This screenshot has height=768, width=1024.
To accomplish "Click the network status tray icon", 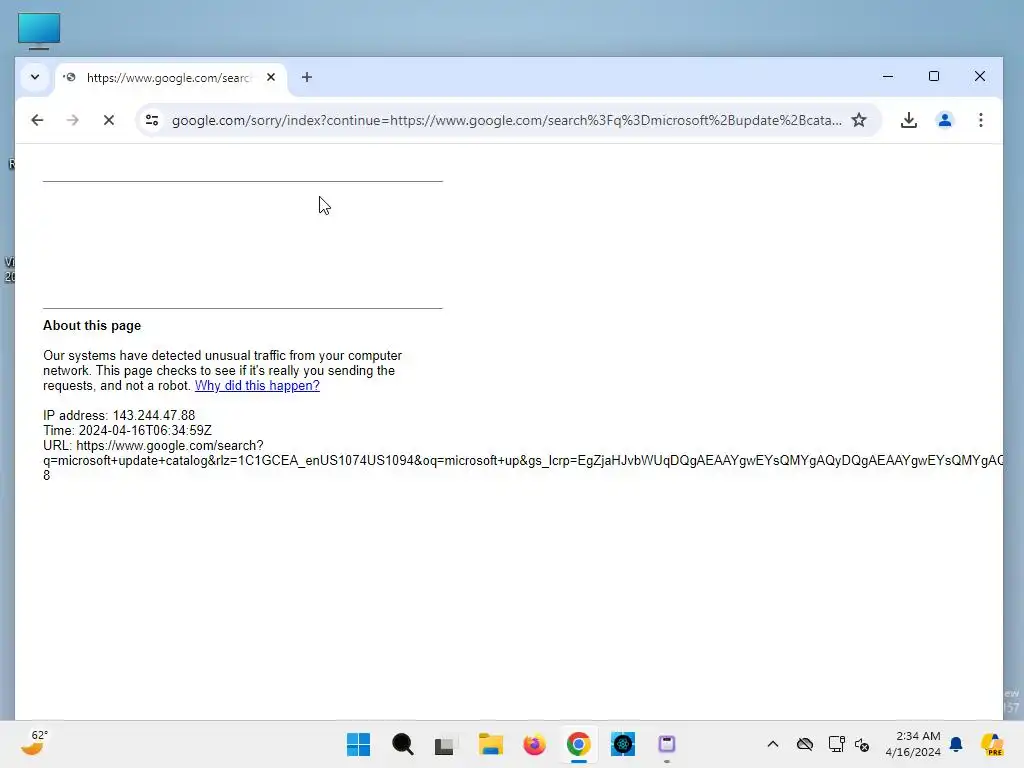I will click(837, 744).
